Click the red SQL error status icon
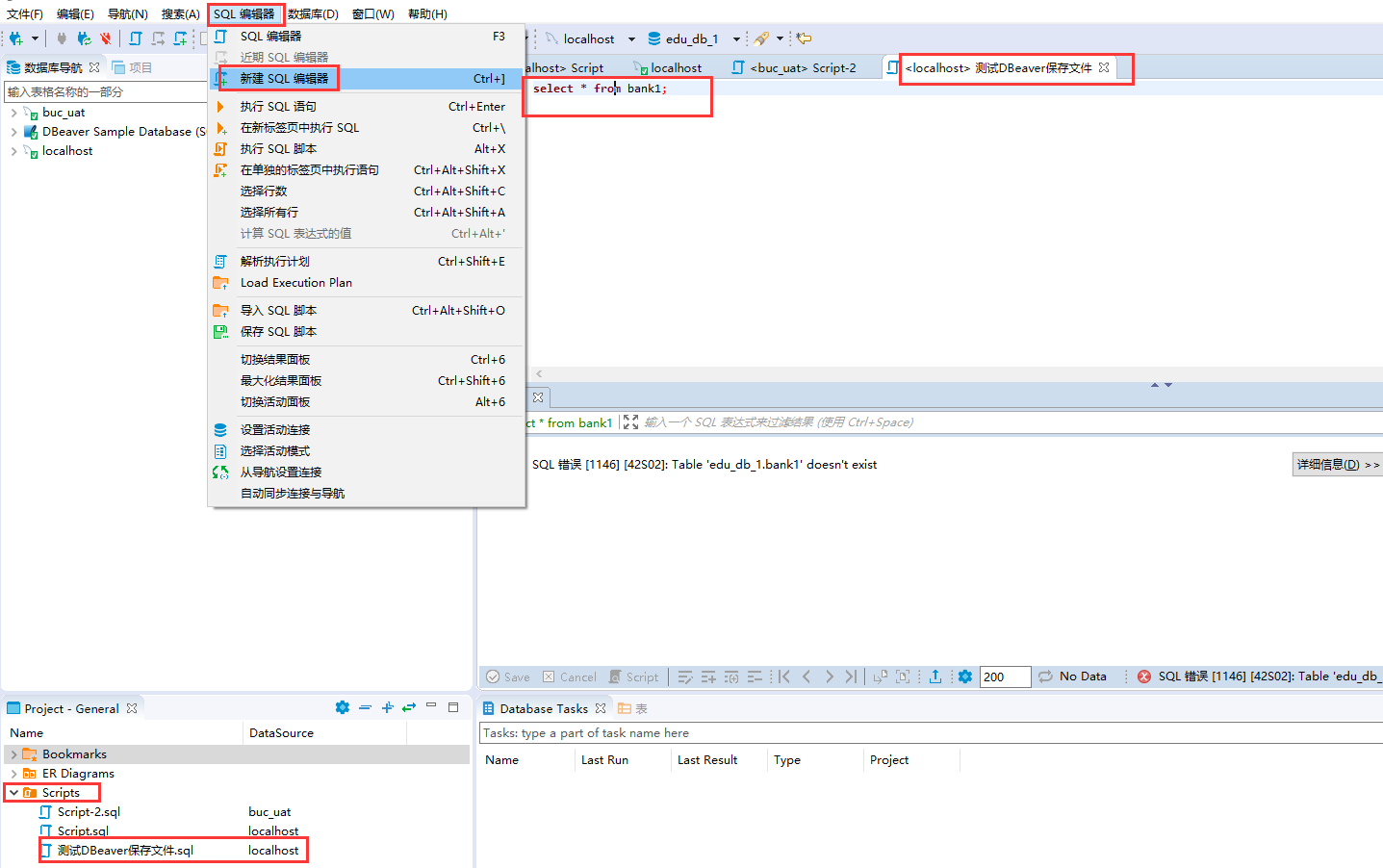The height and width of the screenshot is (868, 1383). (x=1144, y=677)
